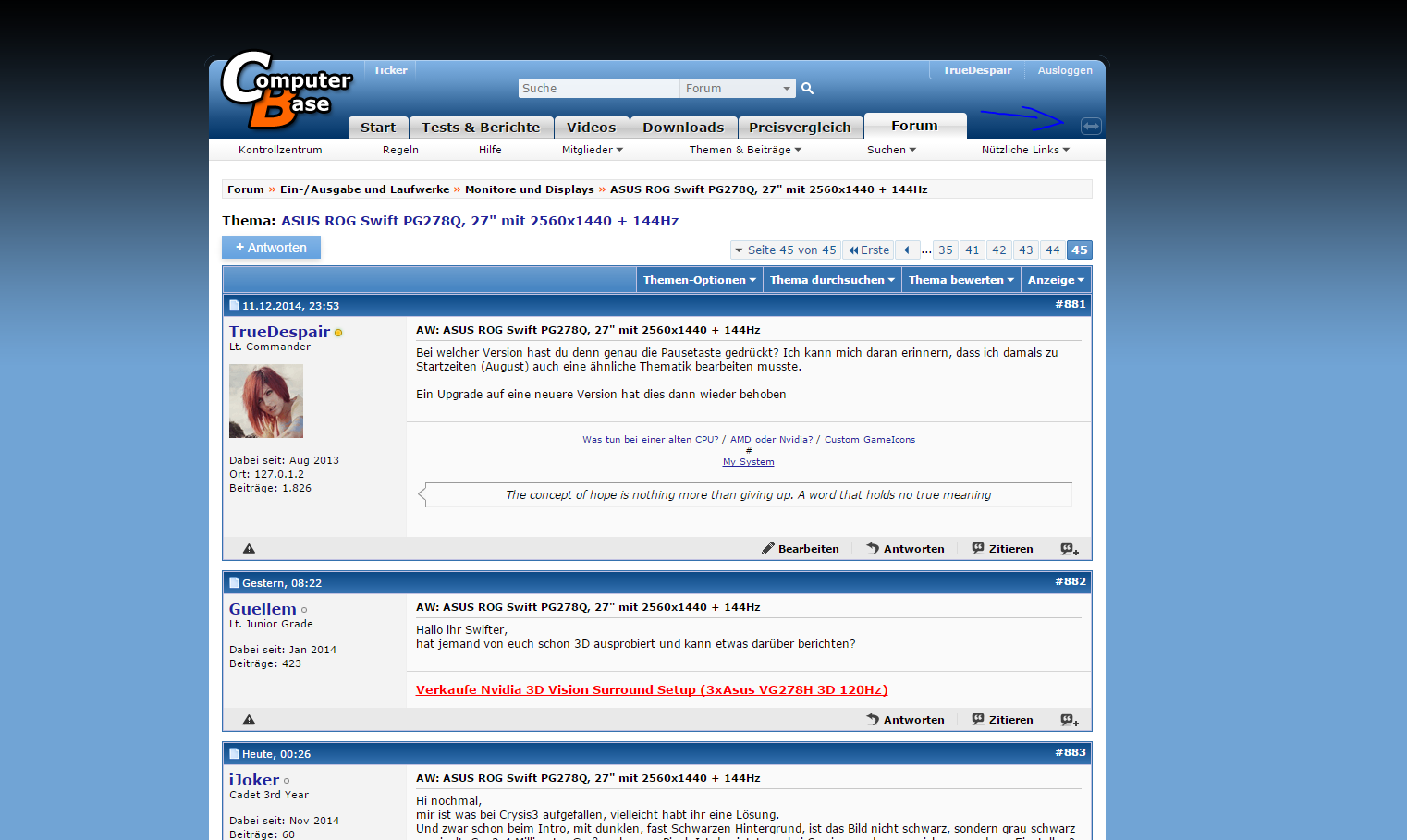Click the Ausloggen link
Image resolution: width=1407 pixels, height=840 pixels.
pyautogui.click(x=1065, y=70)
